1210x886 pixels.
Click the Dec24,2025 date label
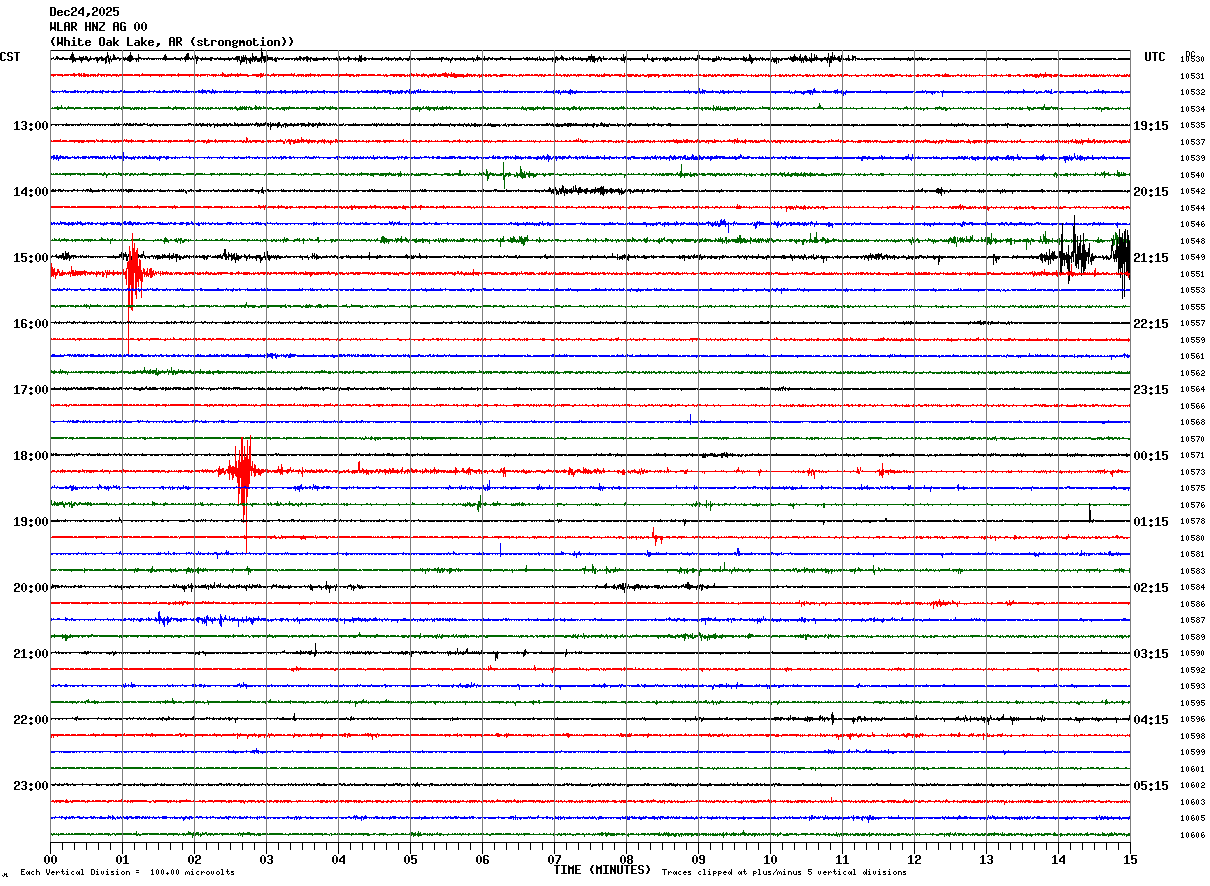pyautogui.click(x=84, y=12)
